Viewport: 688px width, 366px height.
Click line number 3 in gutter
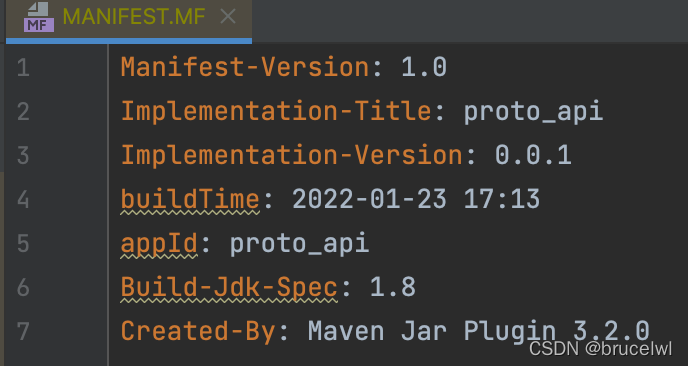coord(23,156)
